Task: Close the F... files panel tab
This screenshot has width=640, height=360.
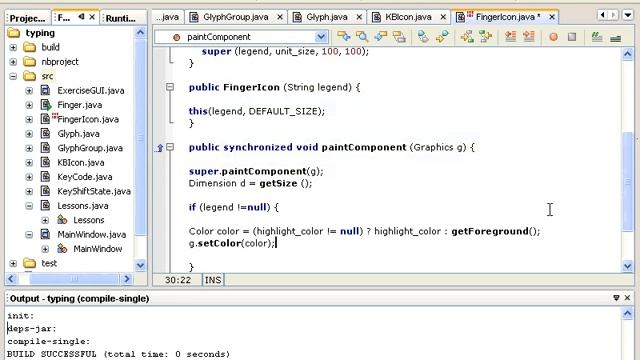Action: pos(92,17)
